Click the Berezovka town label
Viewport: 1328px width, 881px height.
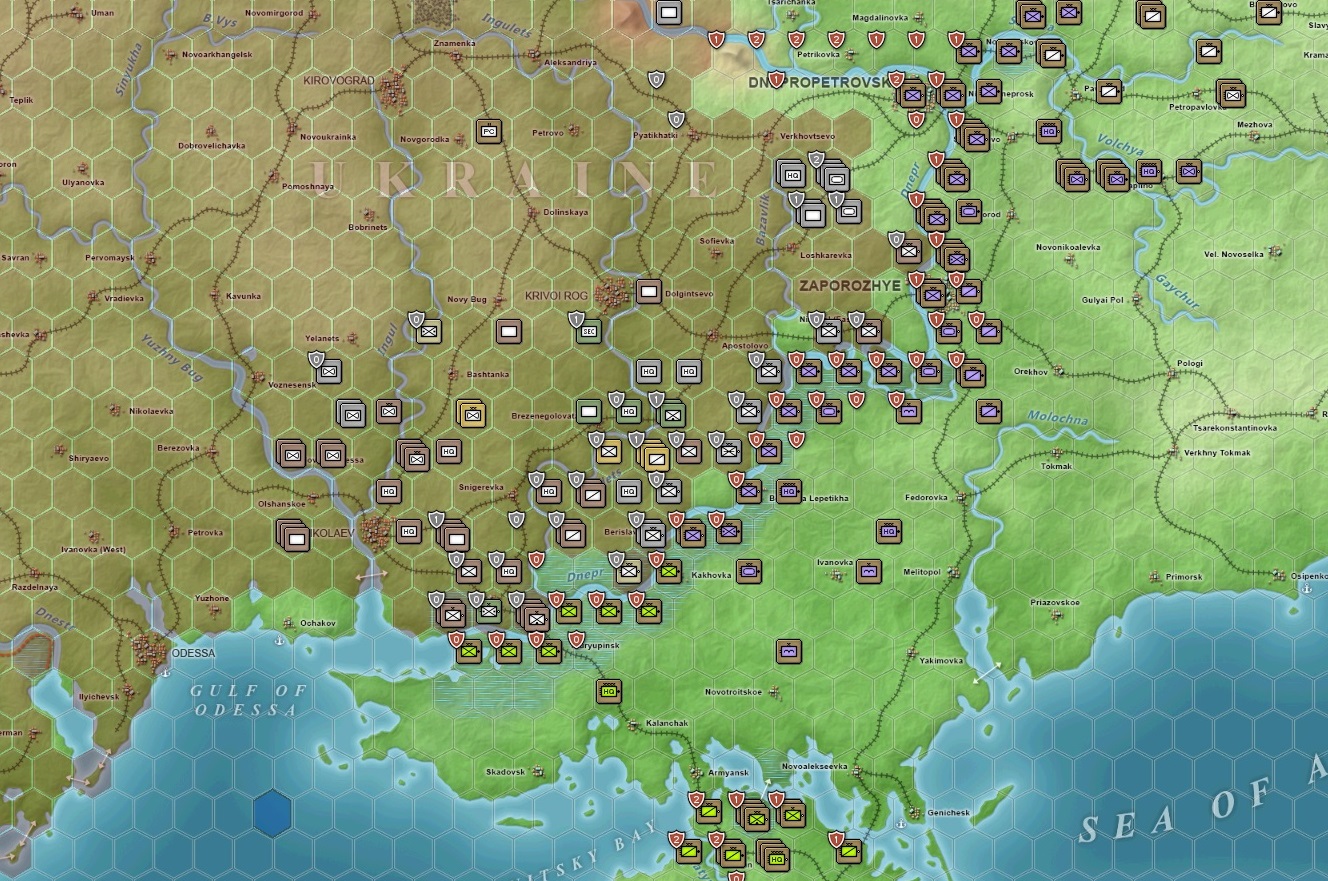[179, 448]
